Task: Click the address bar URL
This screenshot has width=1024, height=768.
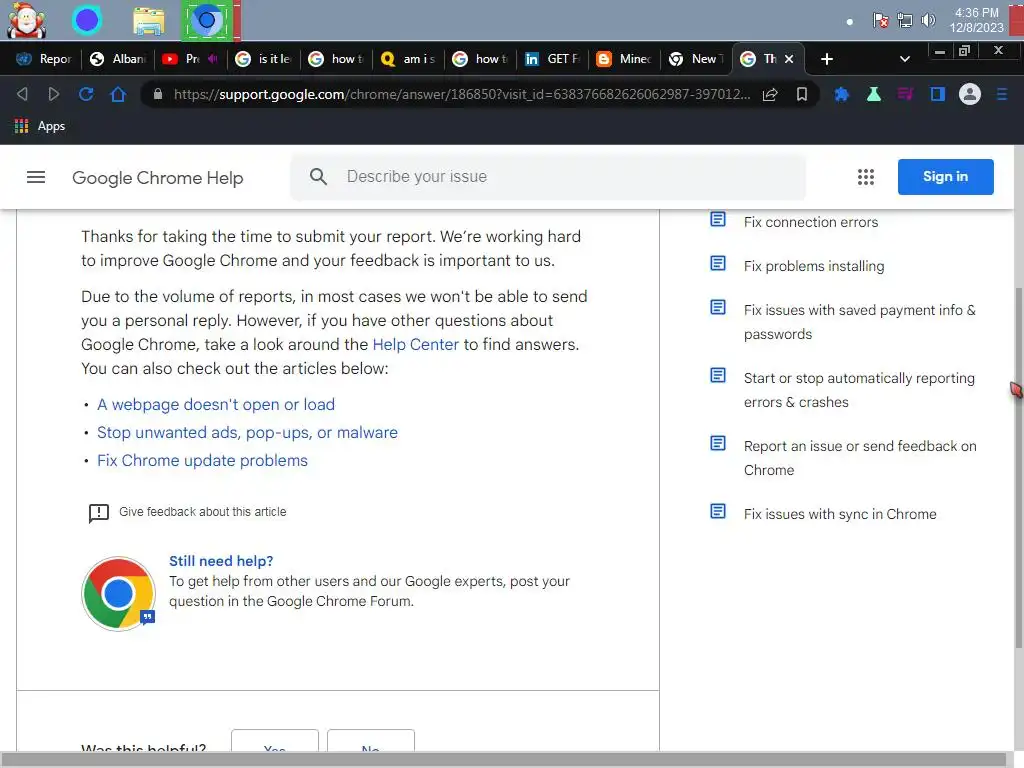Action: pyautogui.click(x=461, y=95)
